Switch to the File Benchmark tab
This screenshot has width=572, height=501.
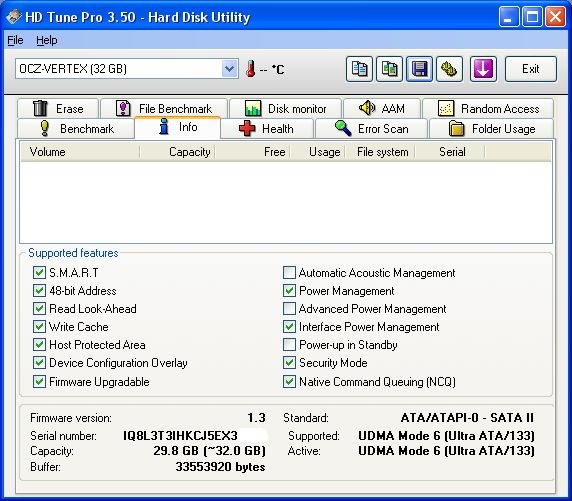pyautogui.click(x=164, y=109)
